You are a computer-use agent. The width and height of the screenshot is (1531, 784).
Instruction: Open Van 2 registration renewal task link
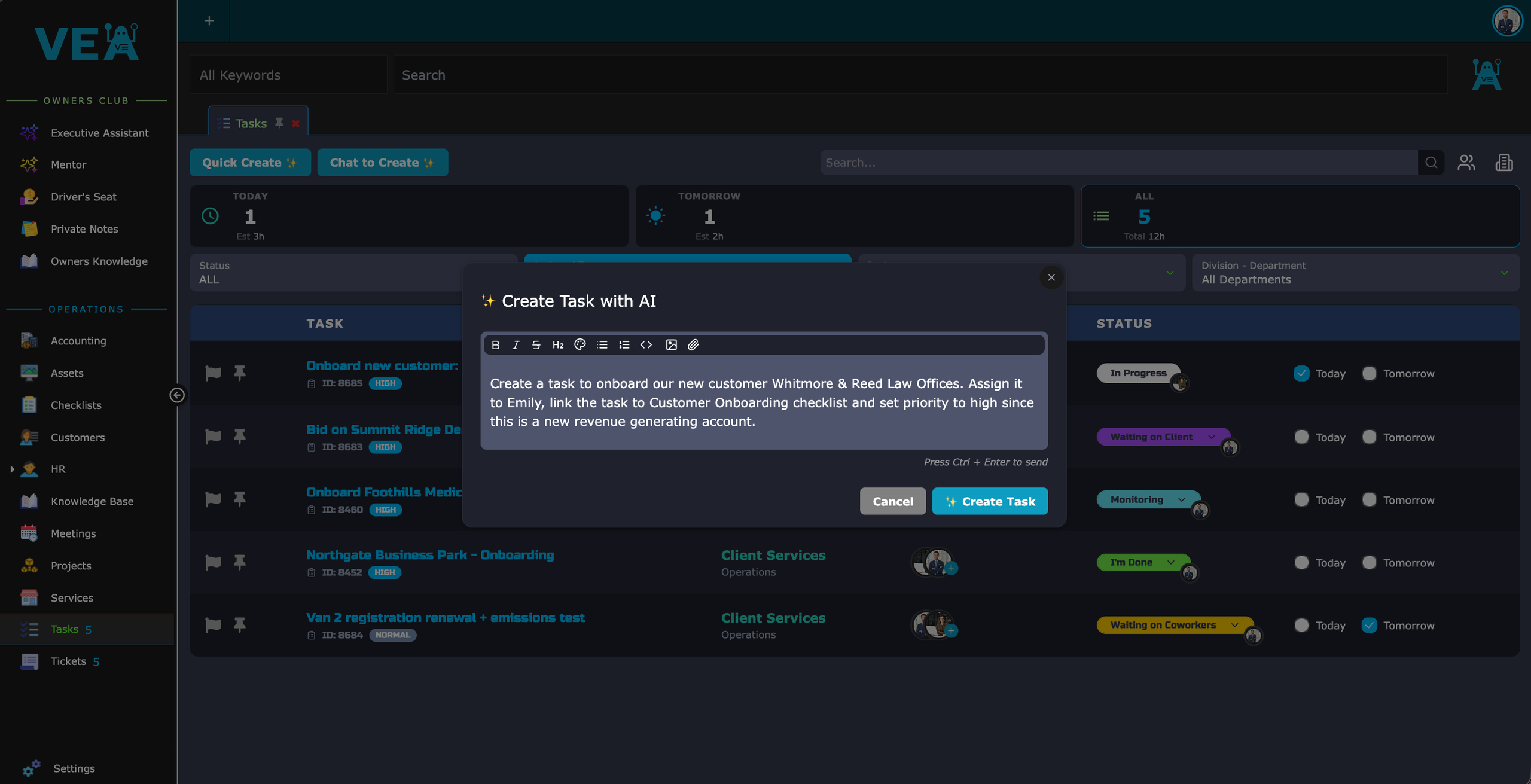[x=446, y=618]
